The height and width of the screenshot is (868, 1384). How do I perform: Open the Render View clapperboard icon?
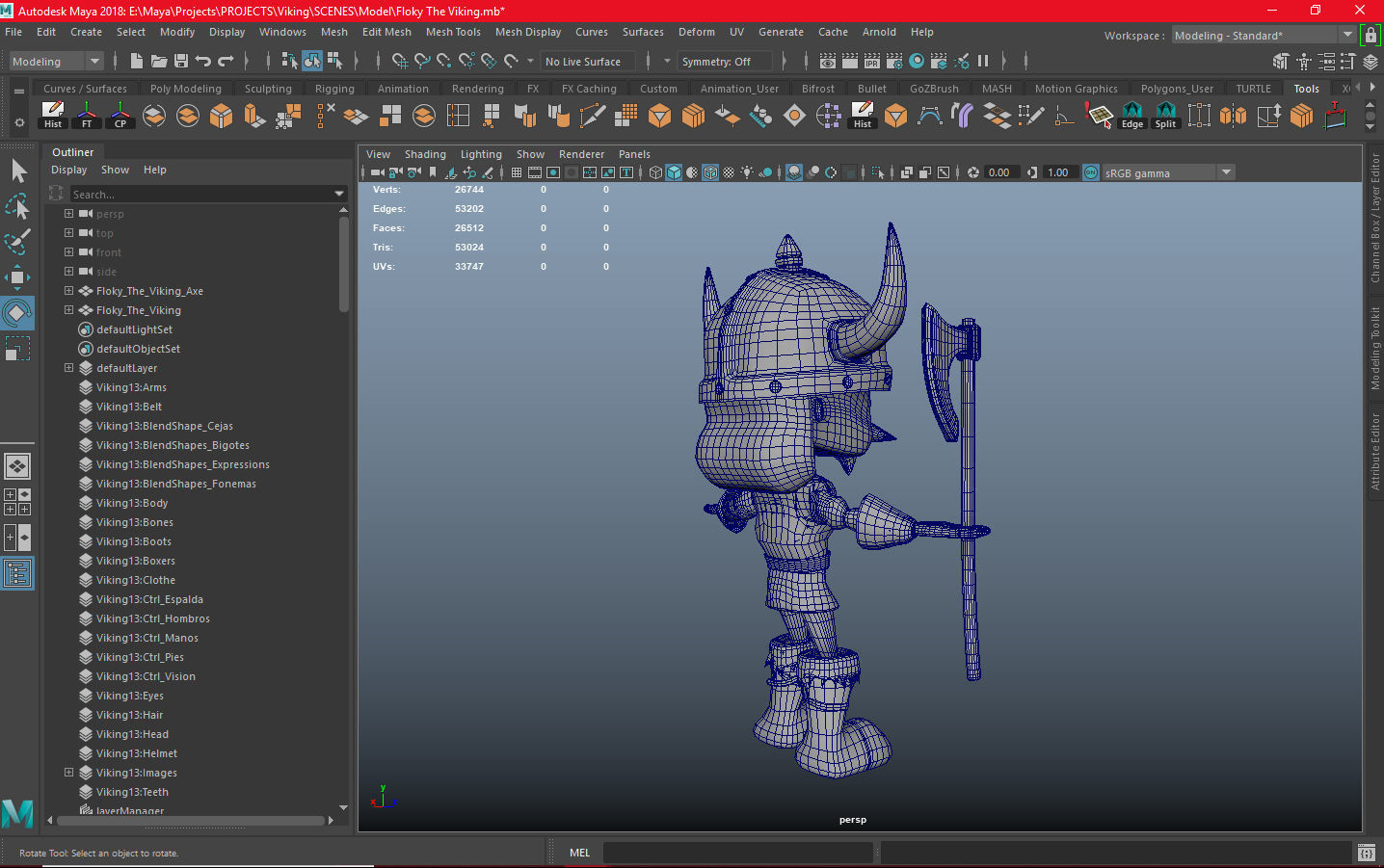click(828, 61)
